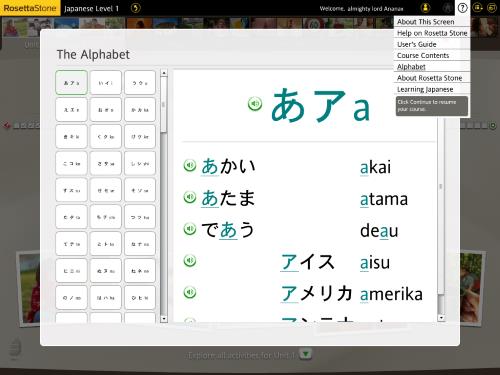Expand Explore all activities green arrow

click(x=305, y=354)
